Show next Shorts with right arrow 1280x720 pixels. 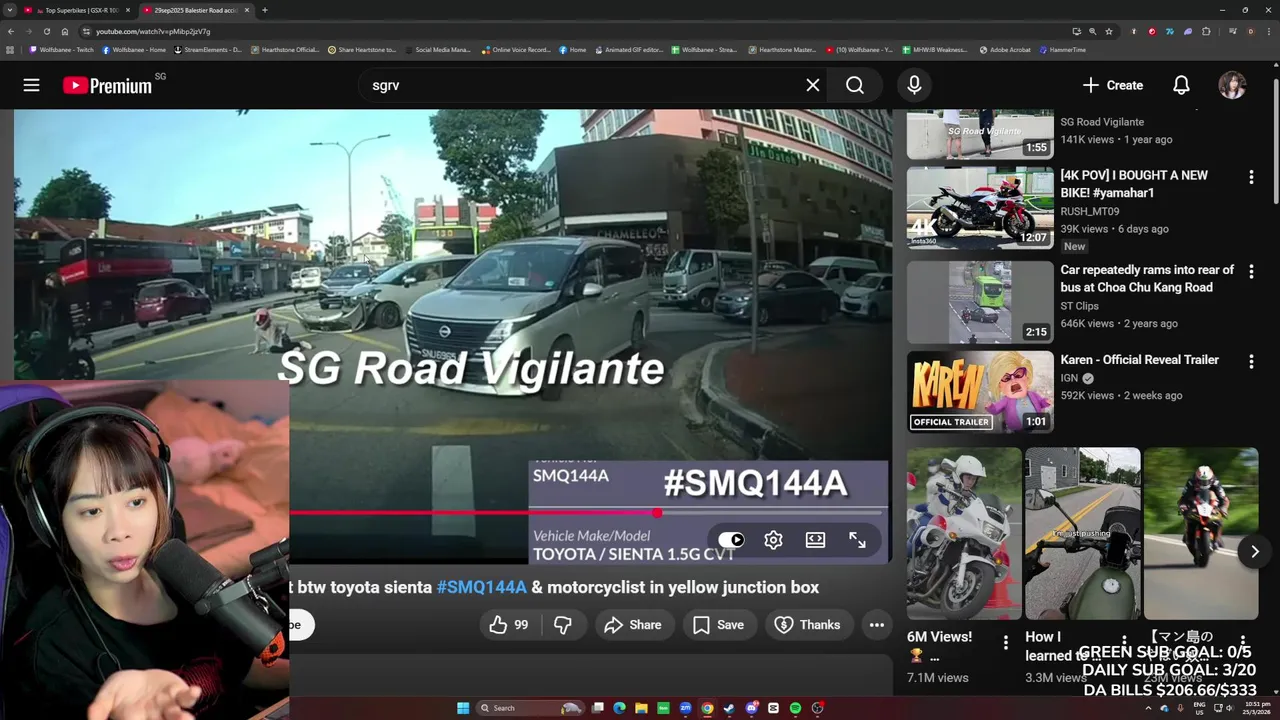coord(1254,551)
